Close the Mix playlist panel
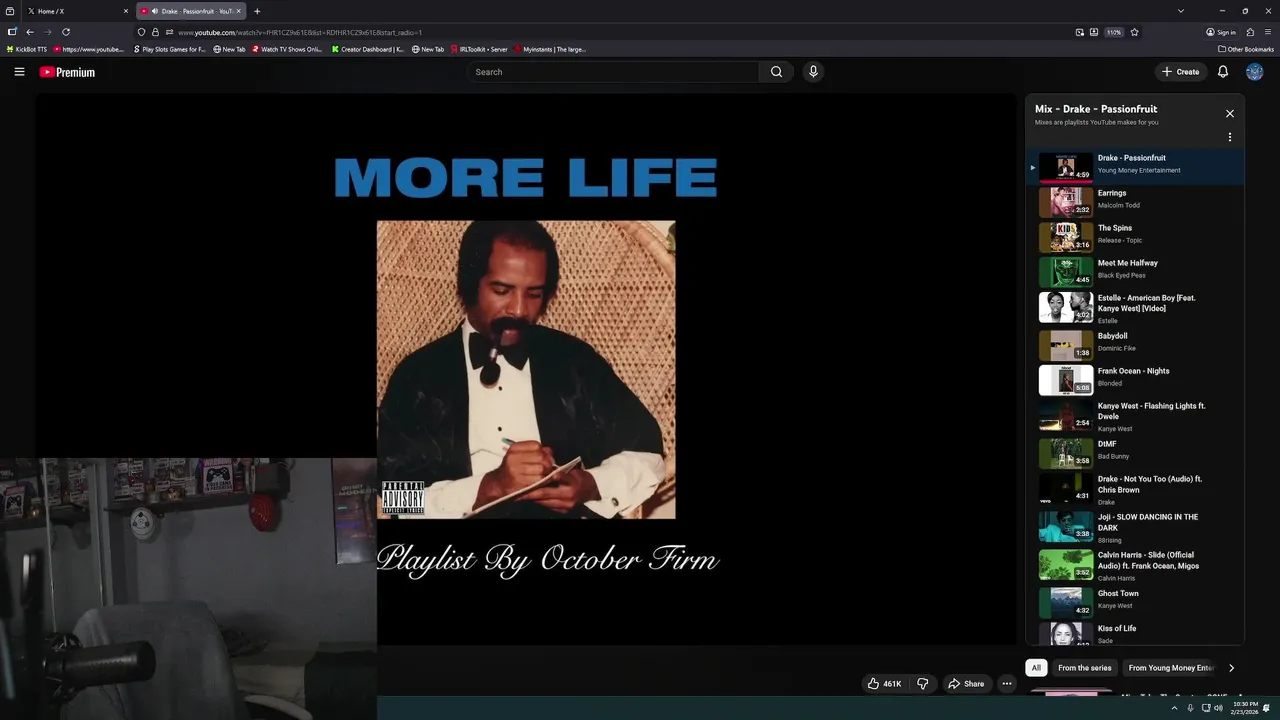 (1230, 114)
